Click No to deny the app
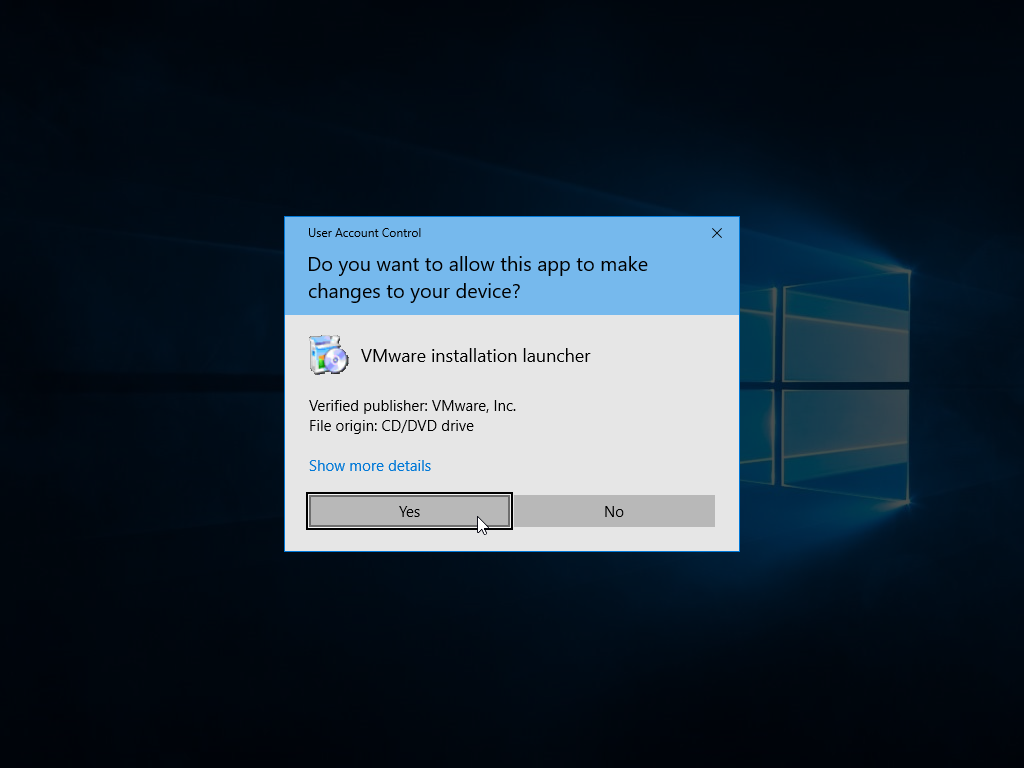1024x768 pixels. pyautogui.click(x=614, y=511)
